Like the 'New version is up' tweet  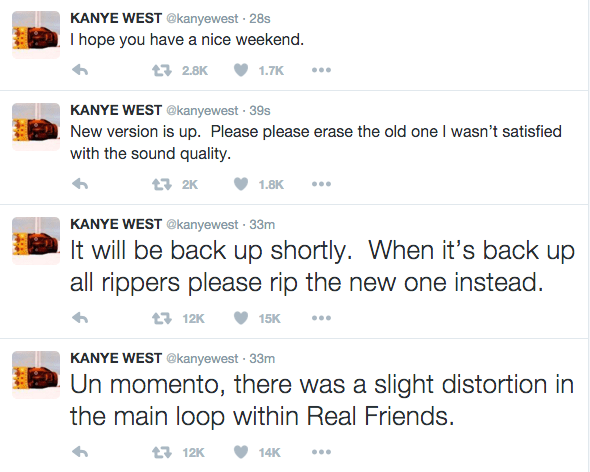click(x=241, y=184)
